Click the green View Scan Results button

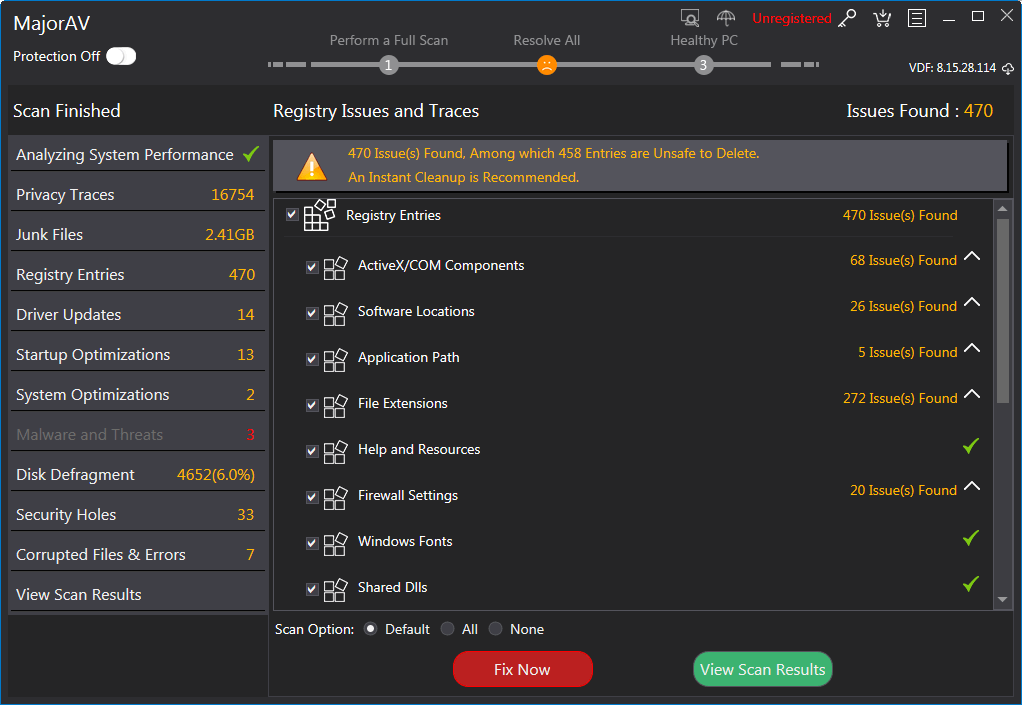(763, 669)
